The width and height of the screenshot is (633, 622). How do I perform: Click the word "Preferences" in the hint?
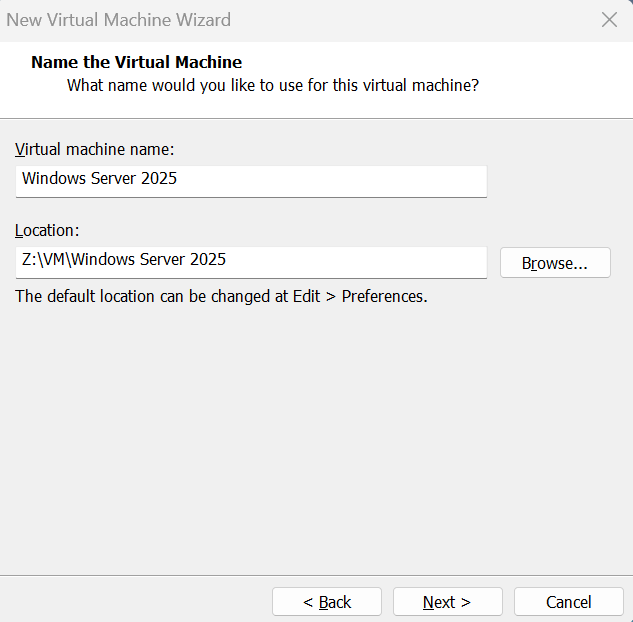coord(384,297)
